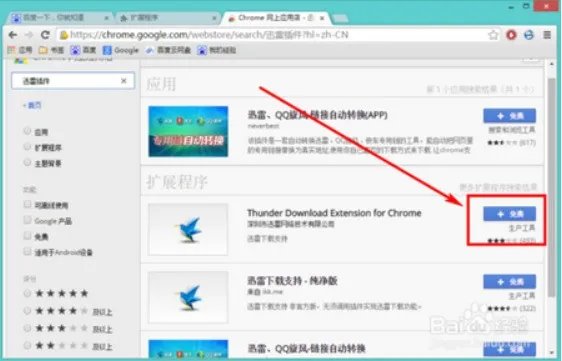Select the four stars and up filter
The image size is (562, 361).
click(27, 311)
